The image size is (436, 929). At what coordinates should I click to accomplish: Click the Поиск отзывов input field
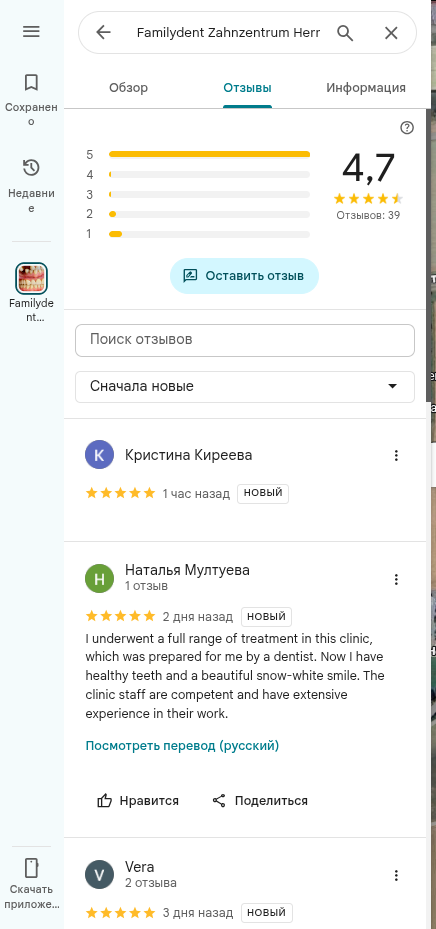(x=245, y=340)
